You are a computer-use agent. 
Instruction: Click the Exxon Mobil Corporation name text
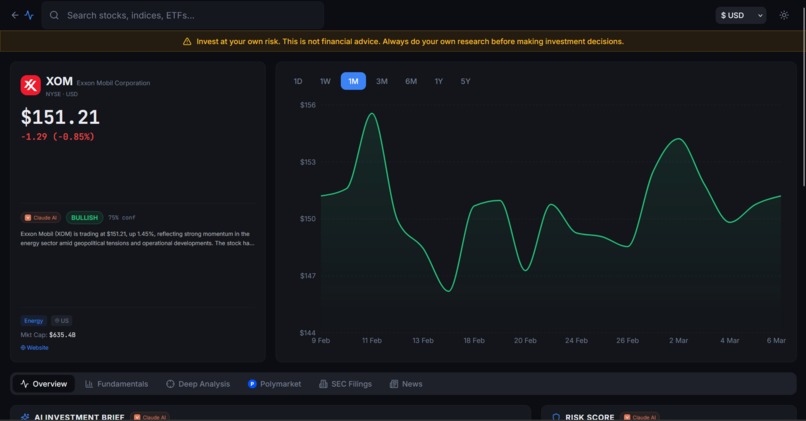tap(113, 83)
